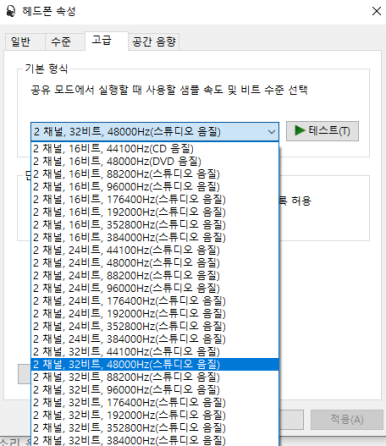386x446 pixels.
Task: Choose 2 채널, 32비트, 88200Hz entry
Action: 155,377
